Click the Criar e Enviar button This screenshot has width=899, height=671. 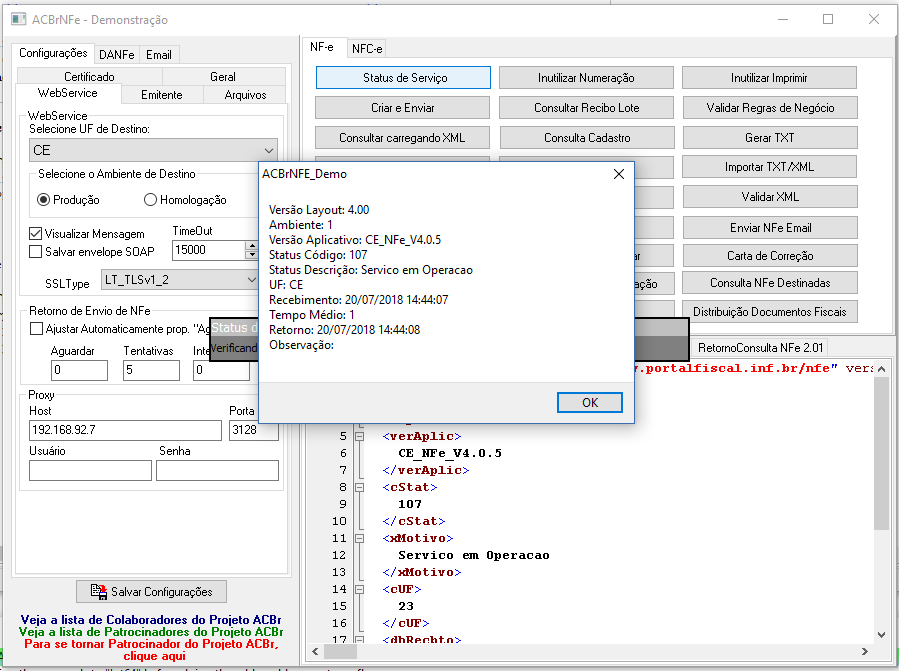(402, 107)
